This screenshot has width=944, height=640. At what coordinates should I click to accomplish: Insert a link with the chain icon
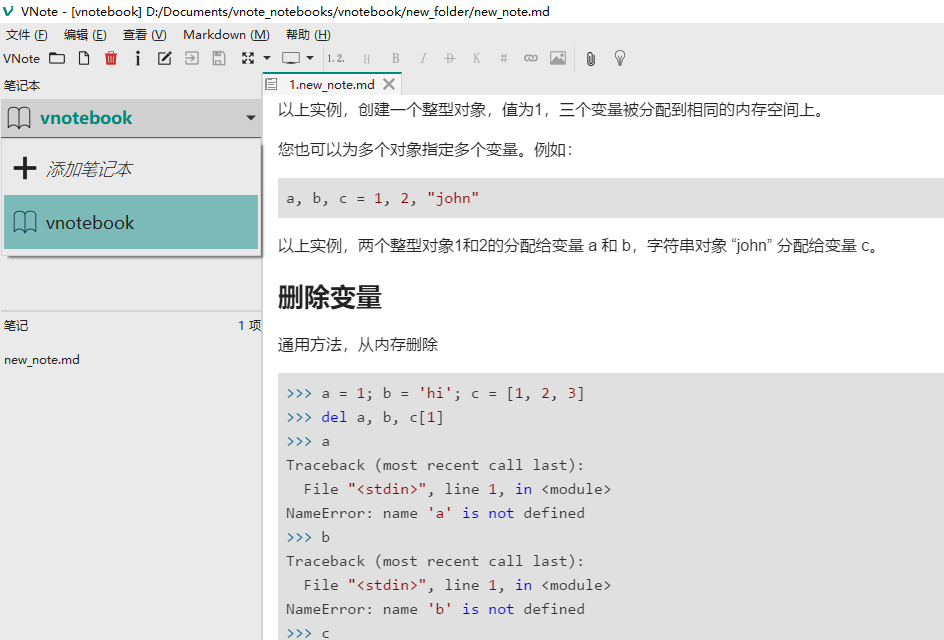click(530, 58)
